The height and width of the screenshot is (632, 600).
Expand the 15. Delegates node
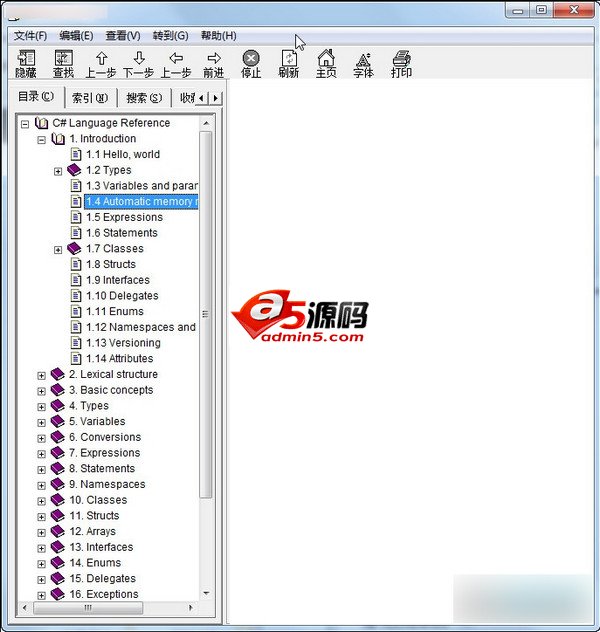(x=41, y=580)
